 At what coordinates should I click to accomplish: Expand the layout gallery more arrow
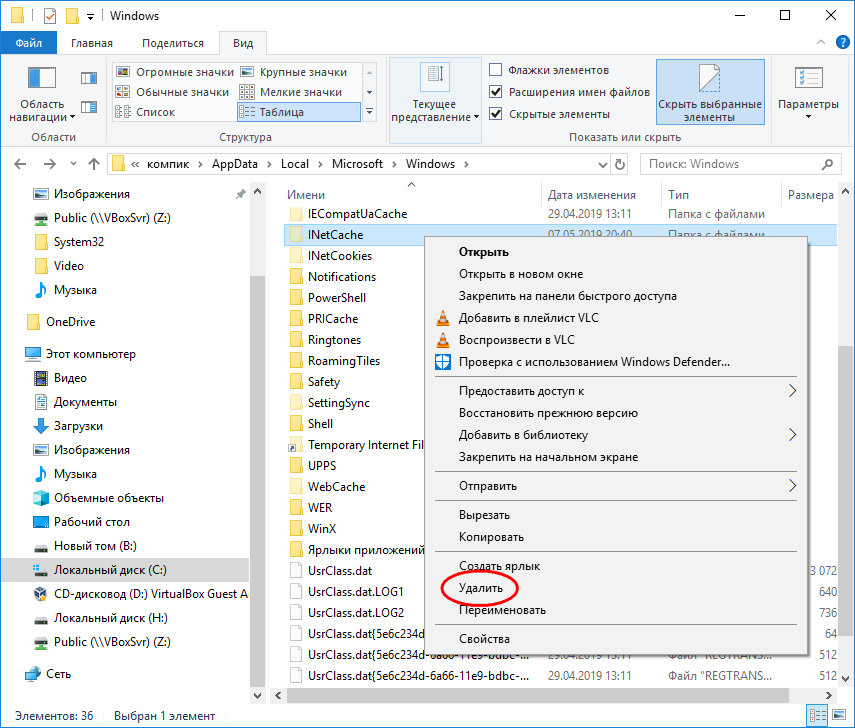point(369,112)
